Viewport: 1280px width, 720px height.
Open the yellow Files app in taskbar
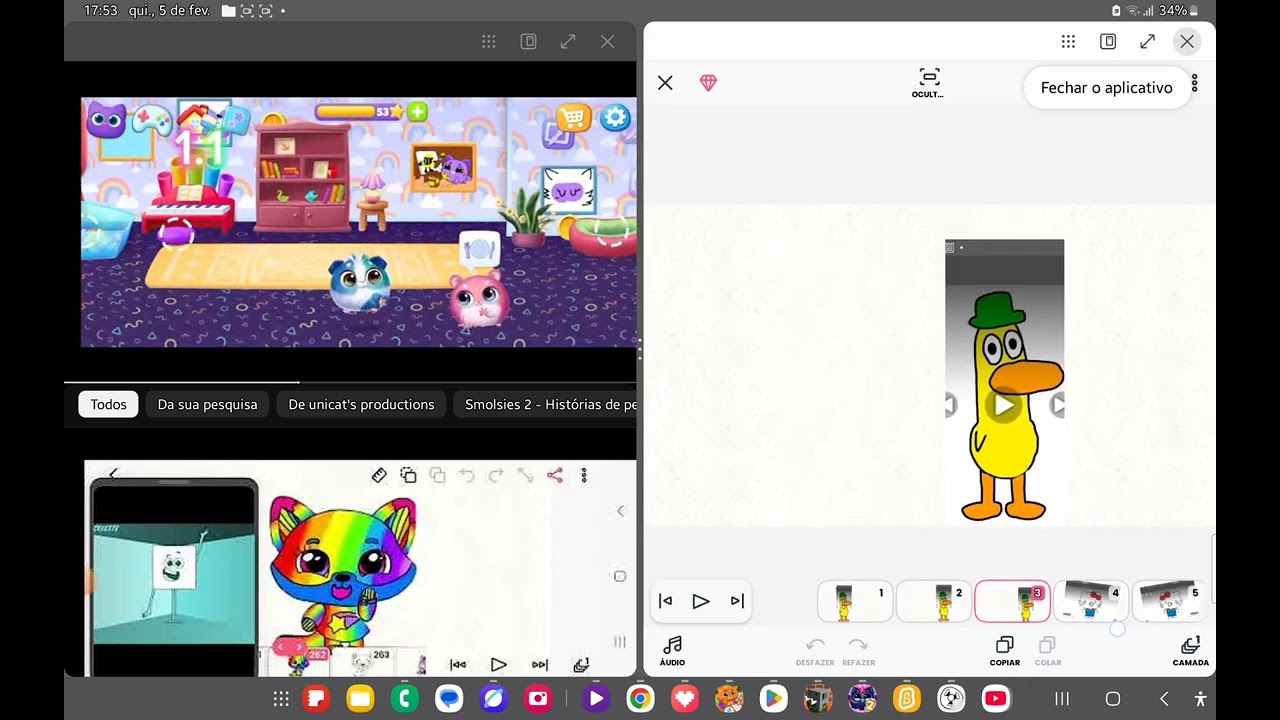click(359, 699)
